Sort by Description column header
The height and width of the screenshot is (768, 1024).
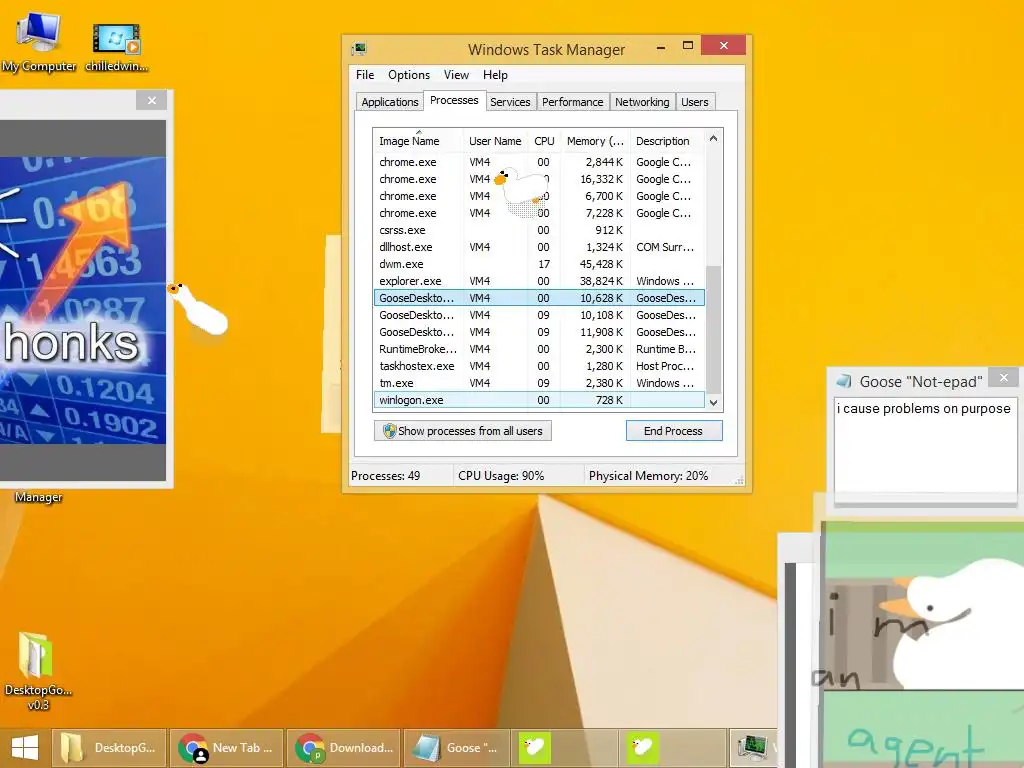tap(667, 141)
